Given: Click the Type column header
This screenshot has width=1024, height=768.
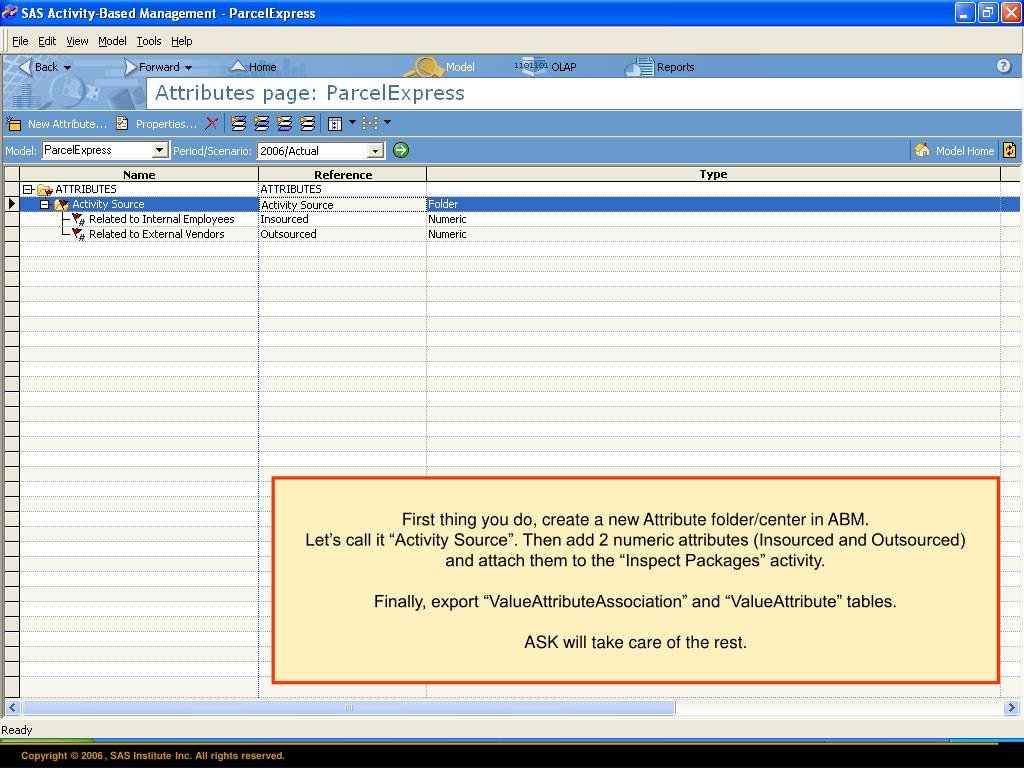Looking at the screenshot, I should (713, 174).
